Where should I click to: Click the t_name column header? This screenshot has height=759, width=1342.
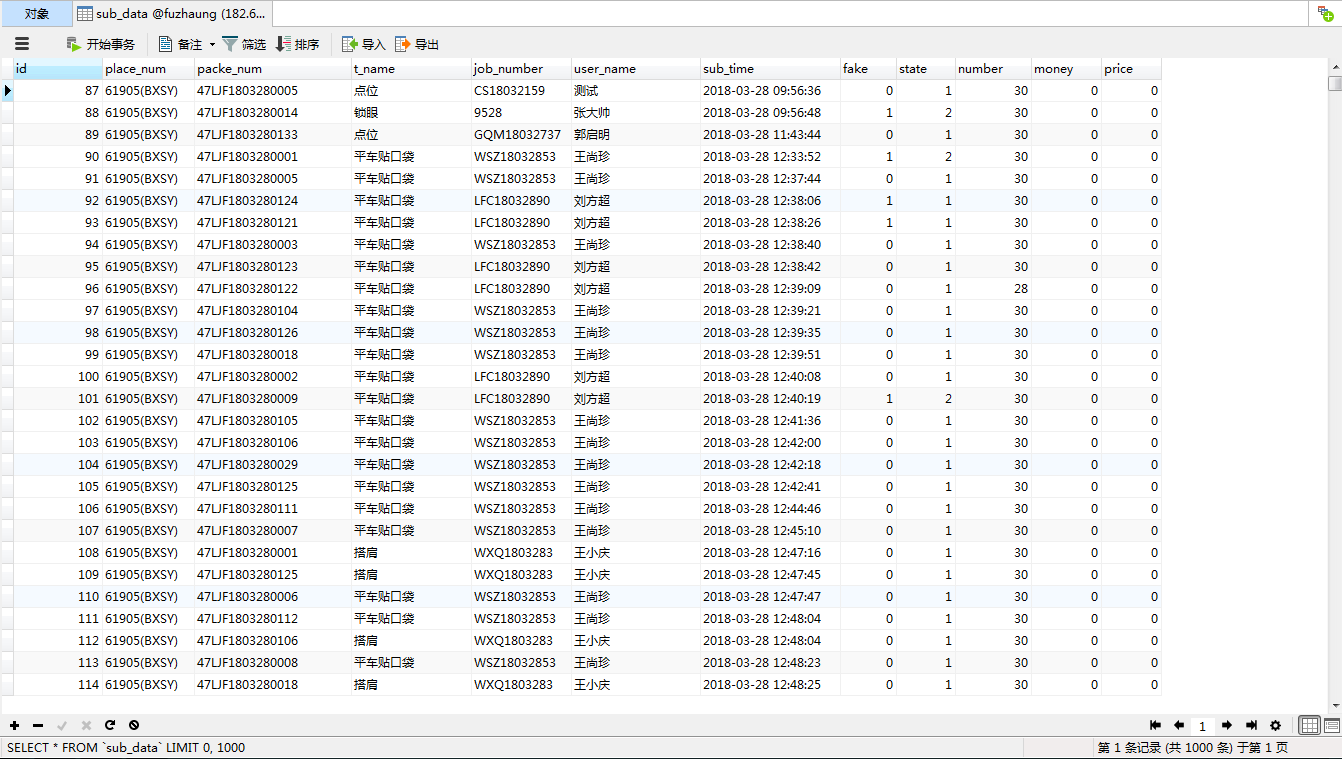[411, 69]
